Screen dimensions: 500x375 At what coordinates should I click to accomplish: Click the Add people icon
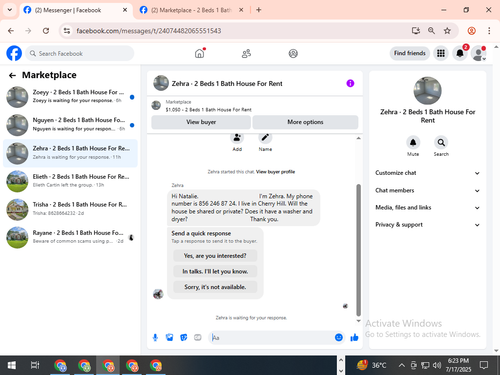(x=237, y=138)
